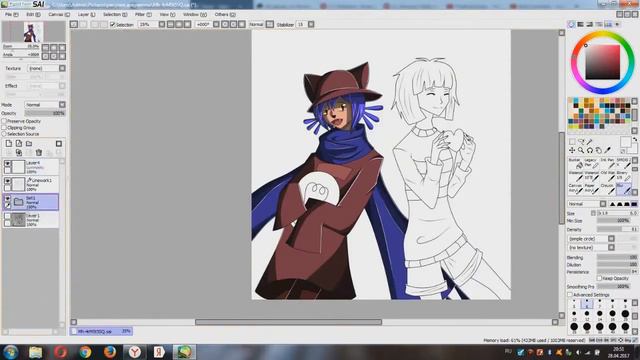Viewport: 640px width, 360px height.
Task: Choose the Magic Wand tool
Action: pos(589,142)
